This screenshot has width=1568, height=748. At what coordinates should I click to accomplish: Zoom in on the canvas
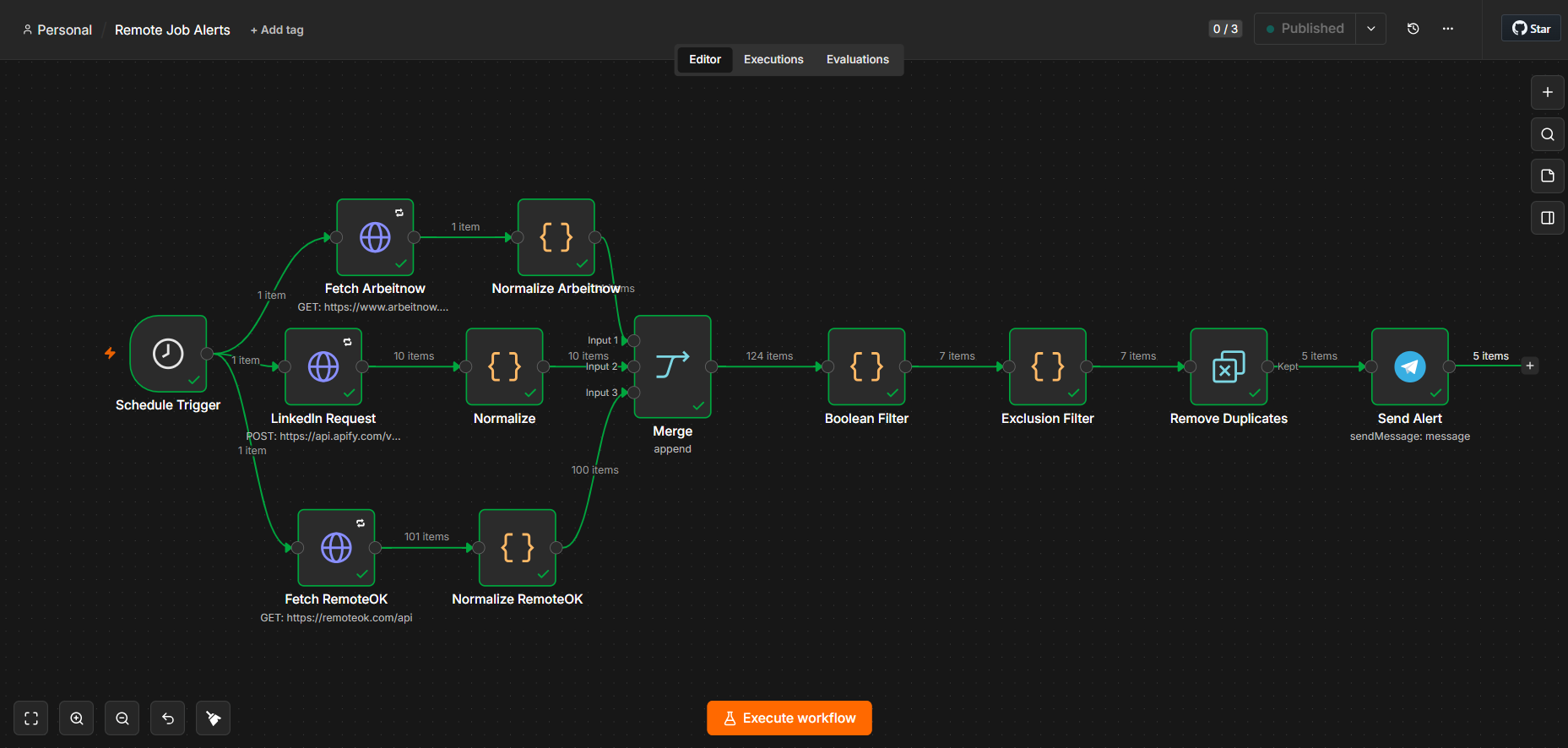pos(77,718)
